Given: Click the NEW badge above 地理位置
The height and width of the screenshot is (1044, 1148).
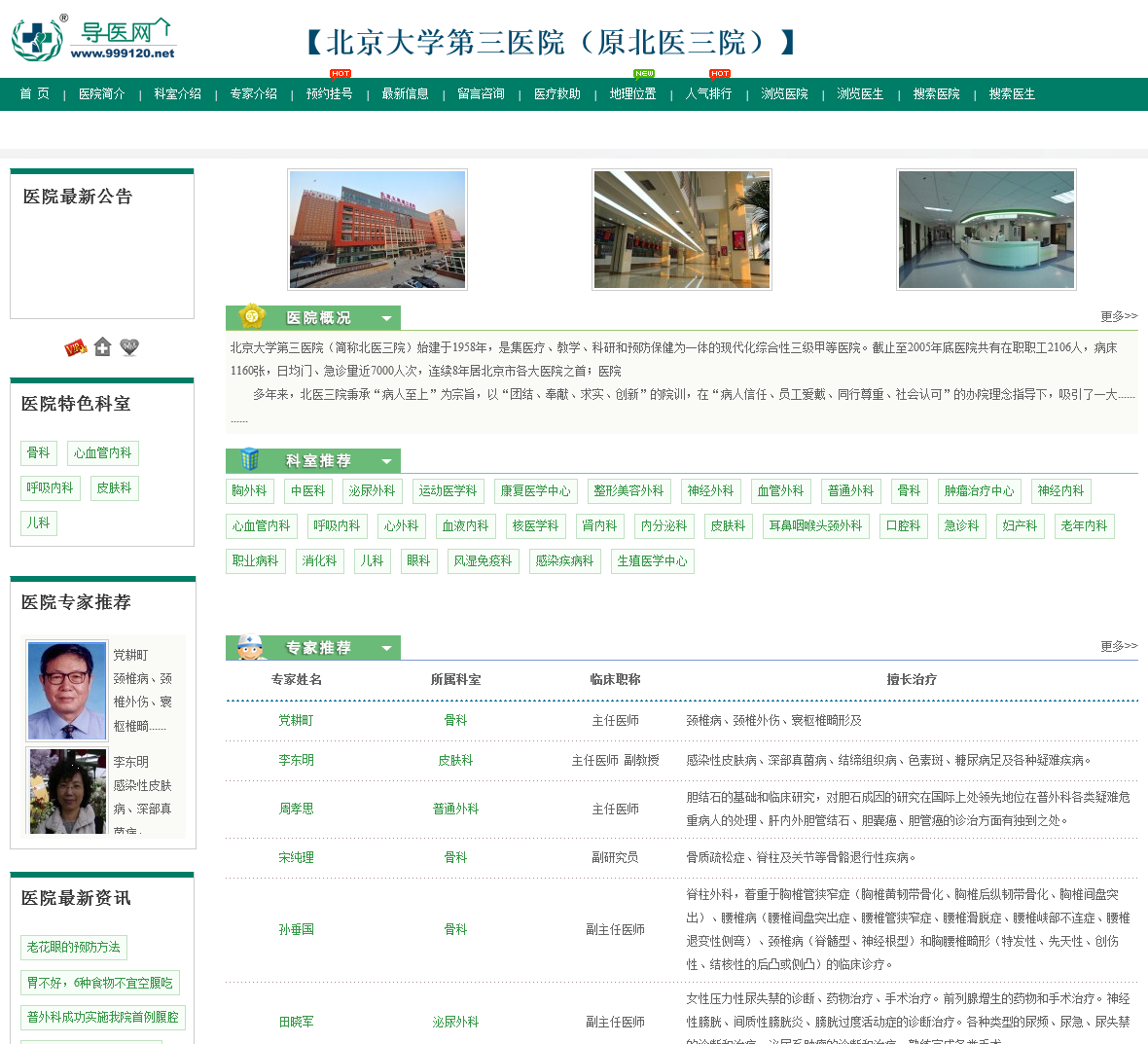Looking at the screenshot, I should pyautogui.click(x=644, y=73).
